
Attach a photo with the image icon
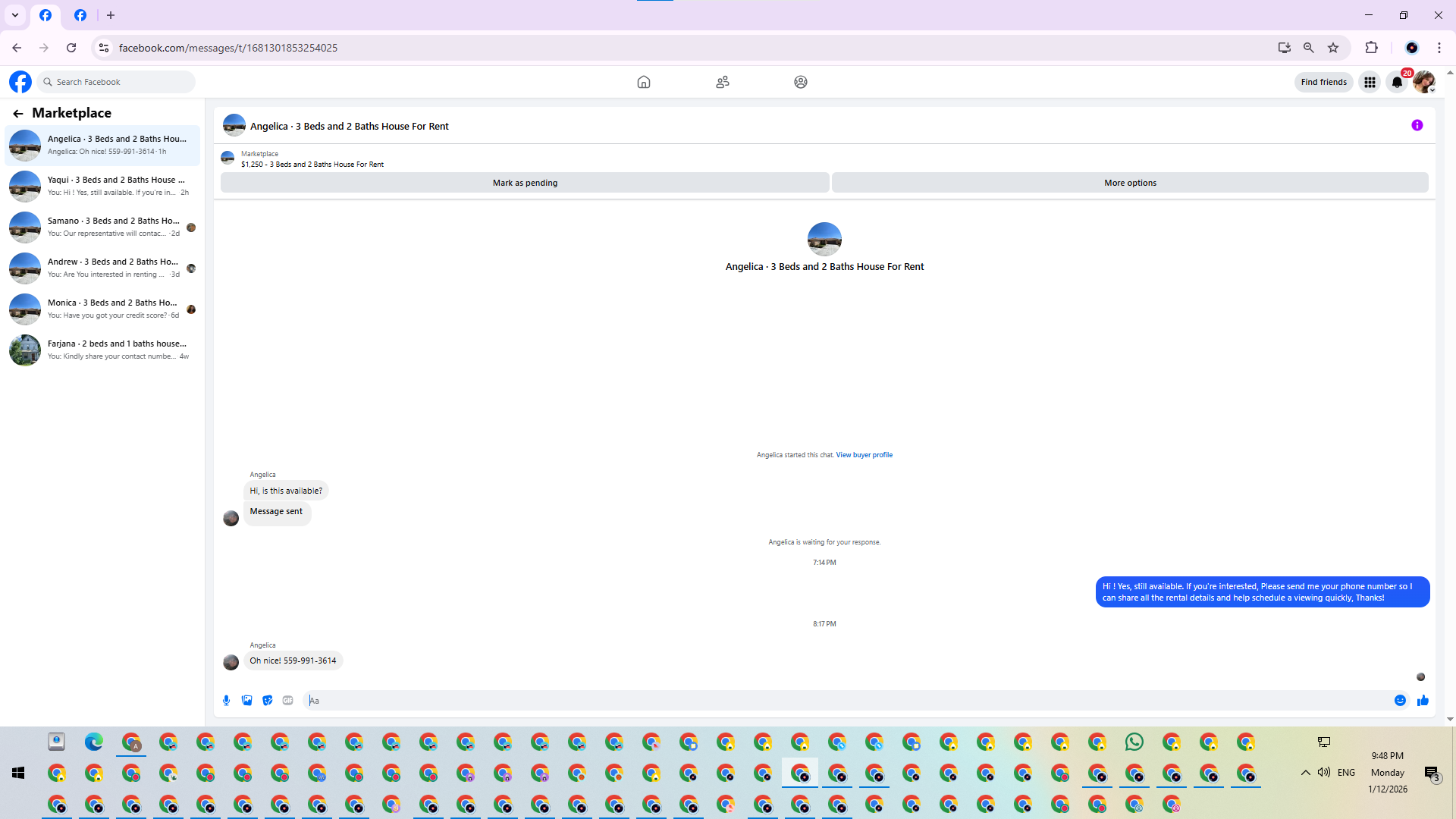pyautogui.click(x=246, y=701)
